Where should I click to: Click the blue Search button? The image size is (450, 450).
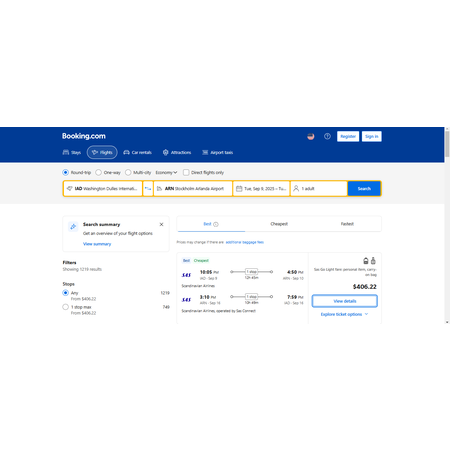pos(364,189)
